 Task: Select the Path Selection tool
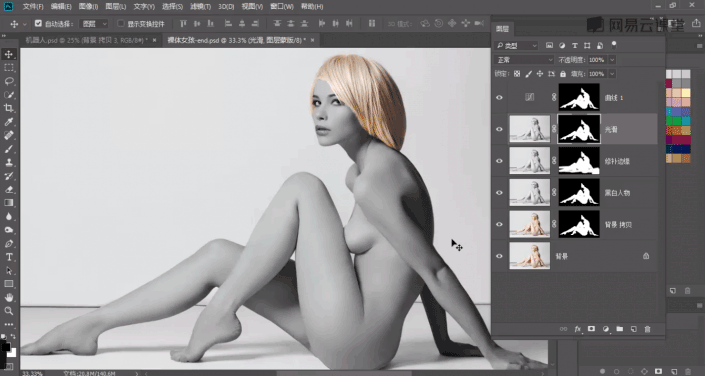click(9, 271)
